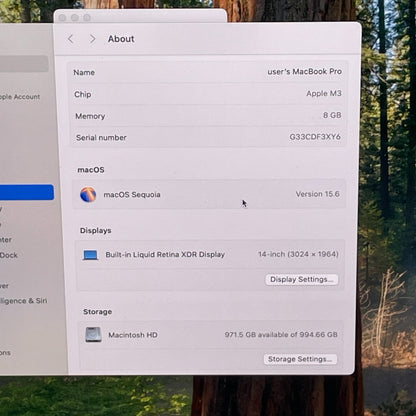
Task: Click the Apple M3 chip value
Action: [324, 93]
